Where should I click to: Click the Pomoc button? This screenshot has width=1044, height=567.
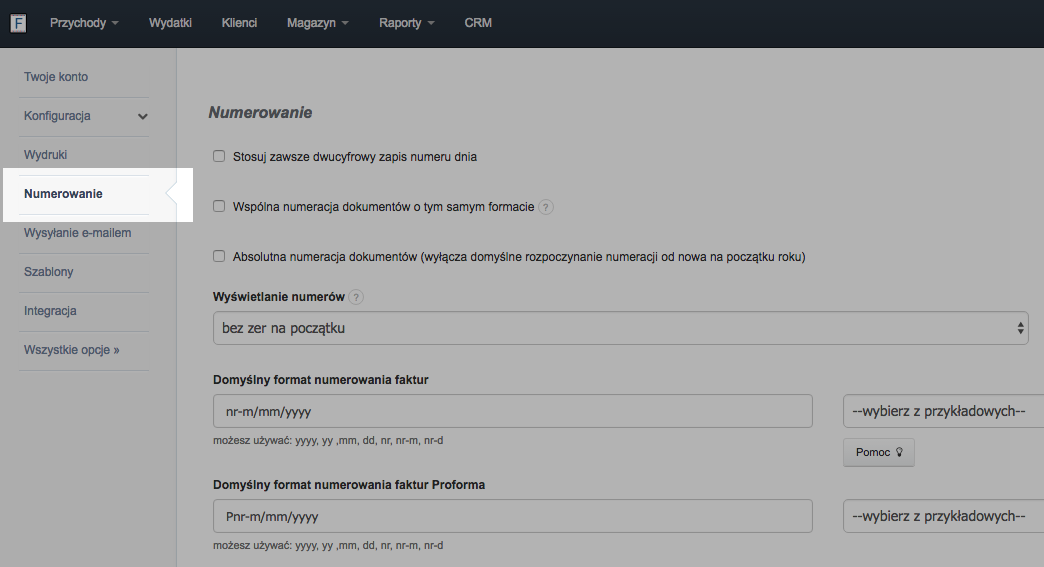coord(879,453)
